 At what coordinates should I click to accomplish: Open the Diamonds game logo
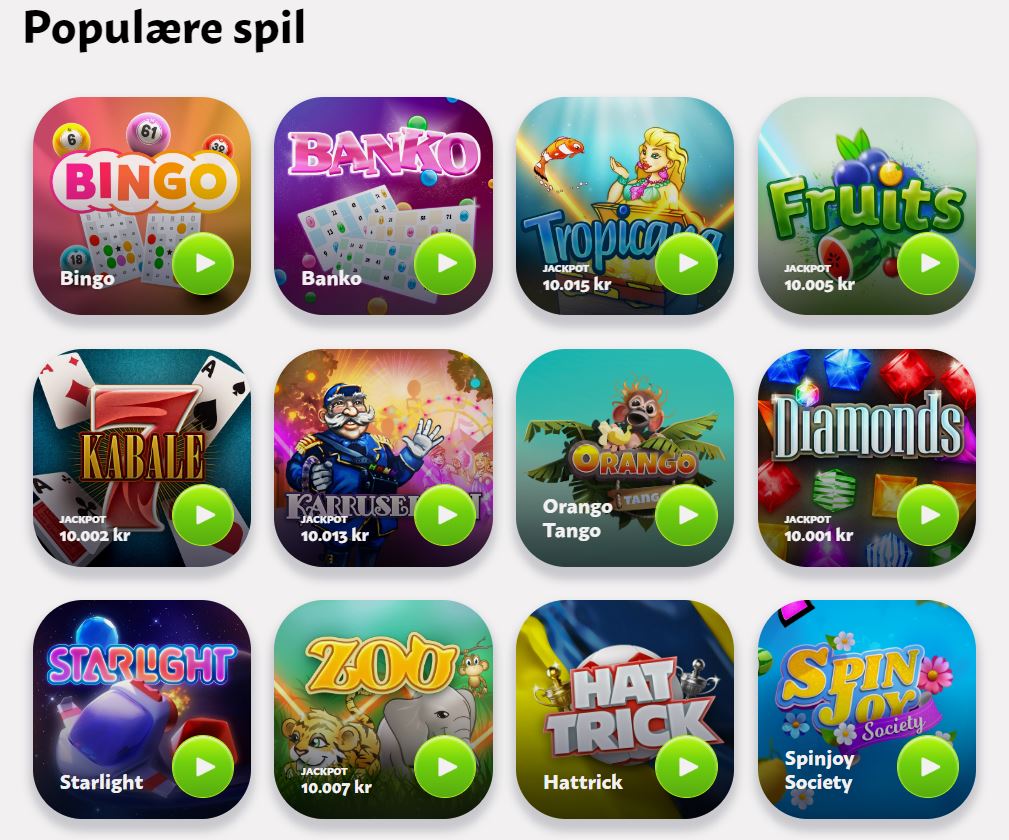click(867, 425)
